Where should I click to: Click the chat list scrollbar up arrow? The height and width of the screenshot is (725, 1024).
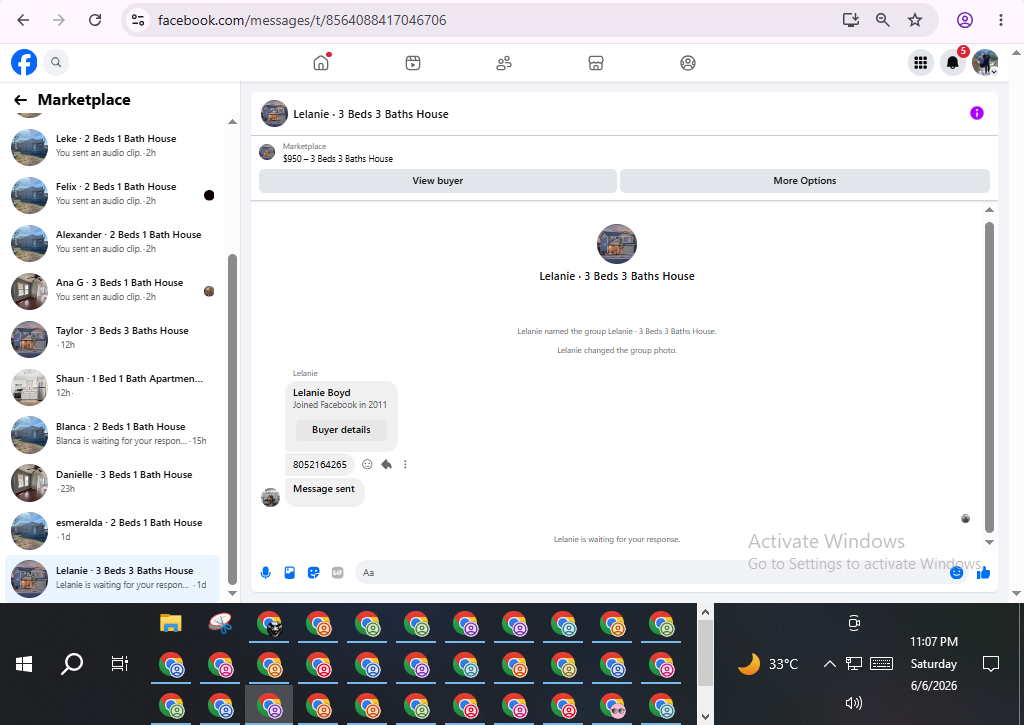coord(232,121)
